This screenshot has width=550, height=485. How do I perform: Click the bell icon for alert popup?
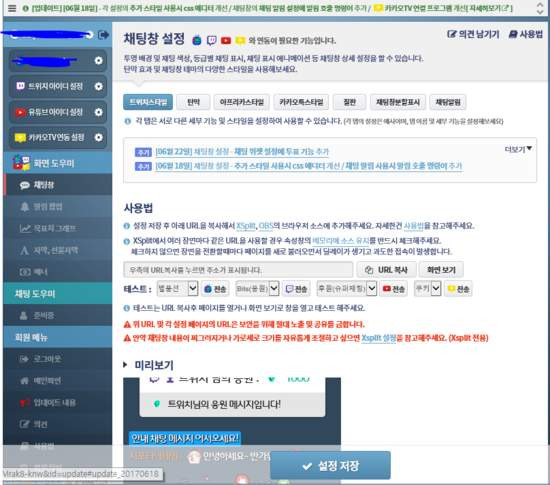point(25,207)
